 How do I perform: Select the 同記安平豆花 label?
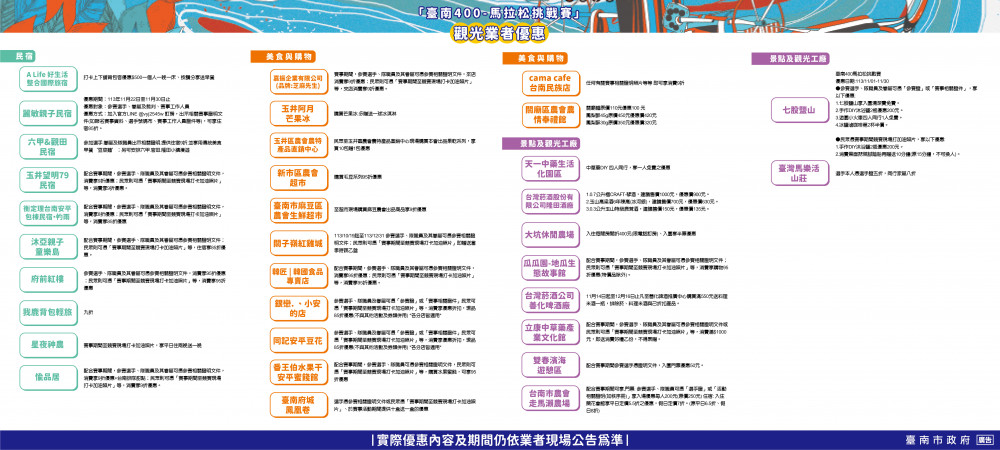pyautogui.click(x=298, y=340)
